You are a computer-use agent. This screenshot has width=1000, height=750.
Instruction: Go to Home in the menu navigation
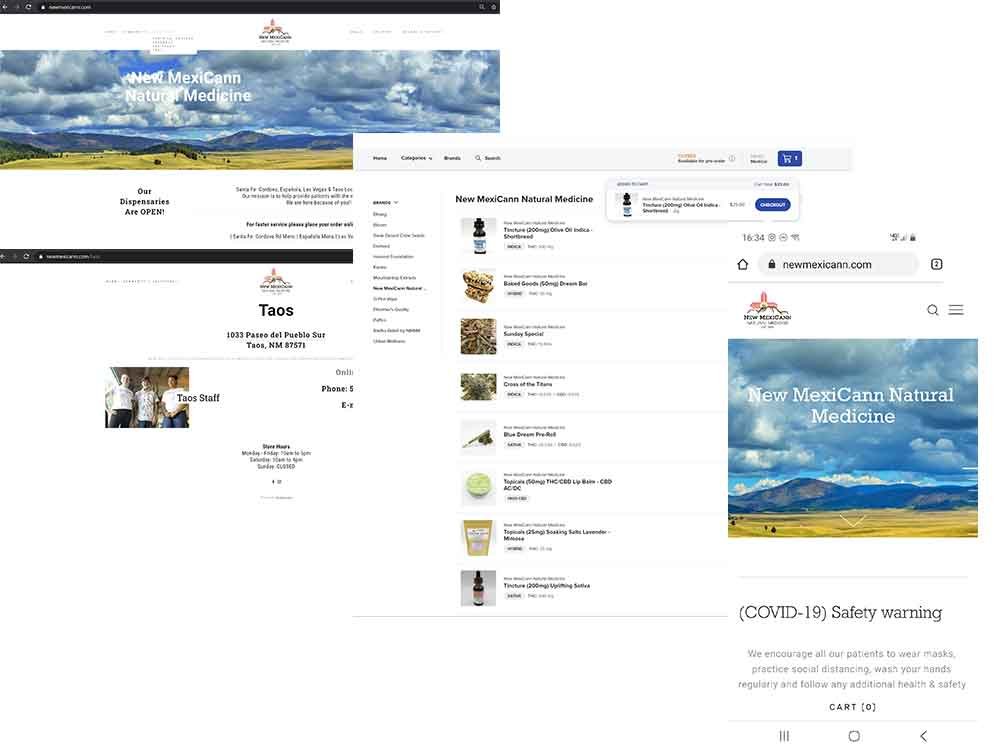coord(380,158)
